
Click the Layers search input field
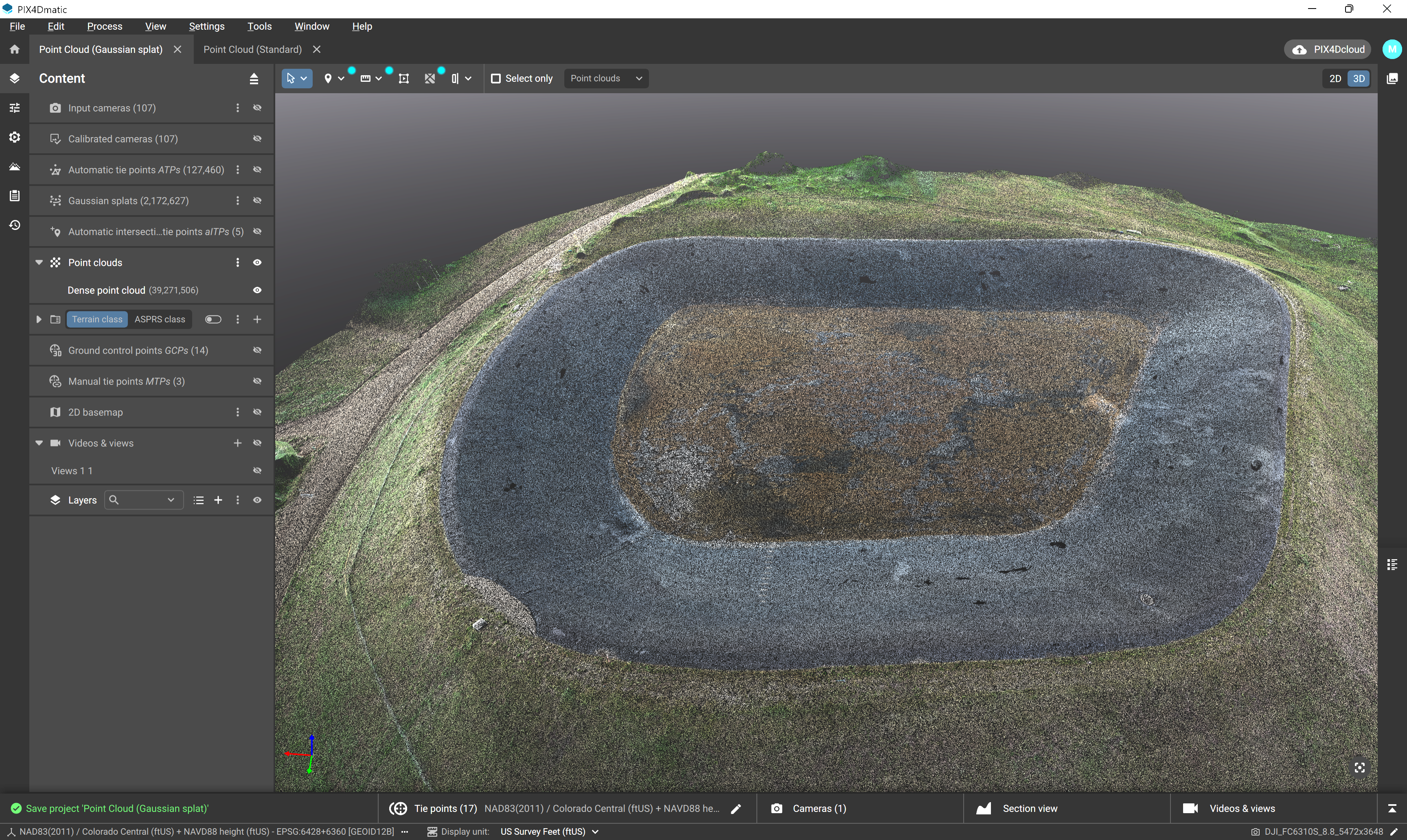(142, 500)
